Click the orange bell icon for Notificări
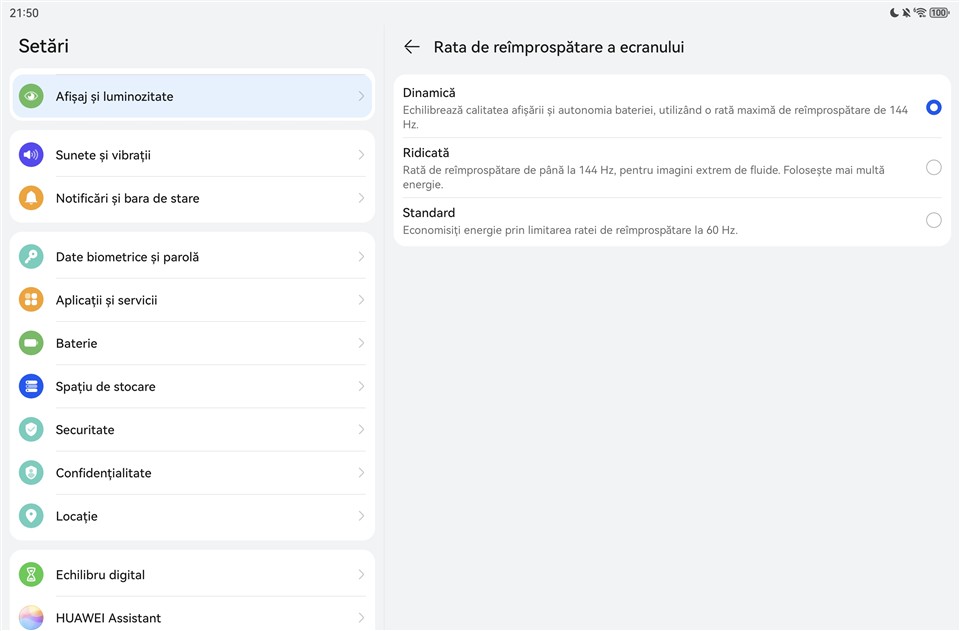Image resolution: width=960 pixels, height=631 pixels. [31, 198]
